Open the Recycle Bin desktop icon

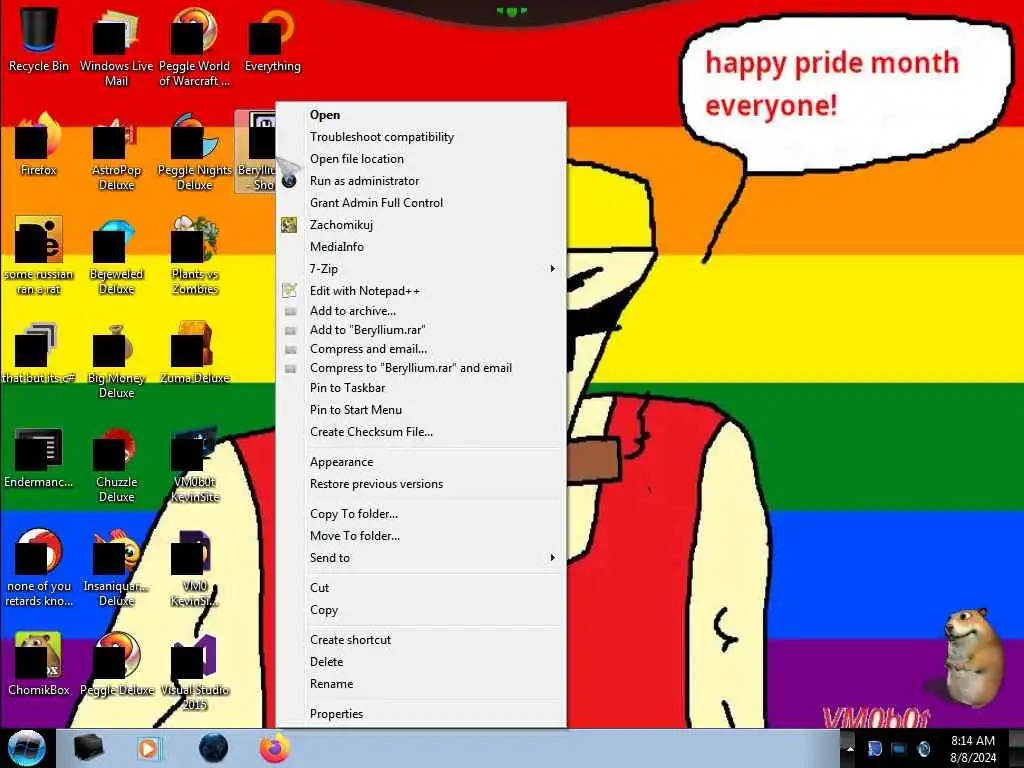pyautogui.click(x=39, y=38)
